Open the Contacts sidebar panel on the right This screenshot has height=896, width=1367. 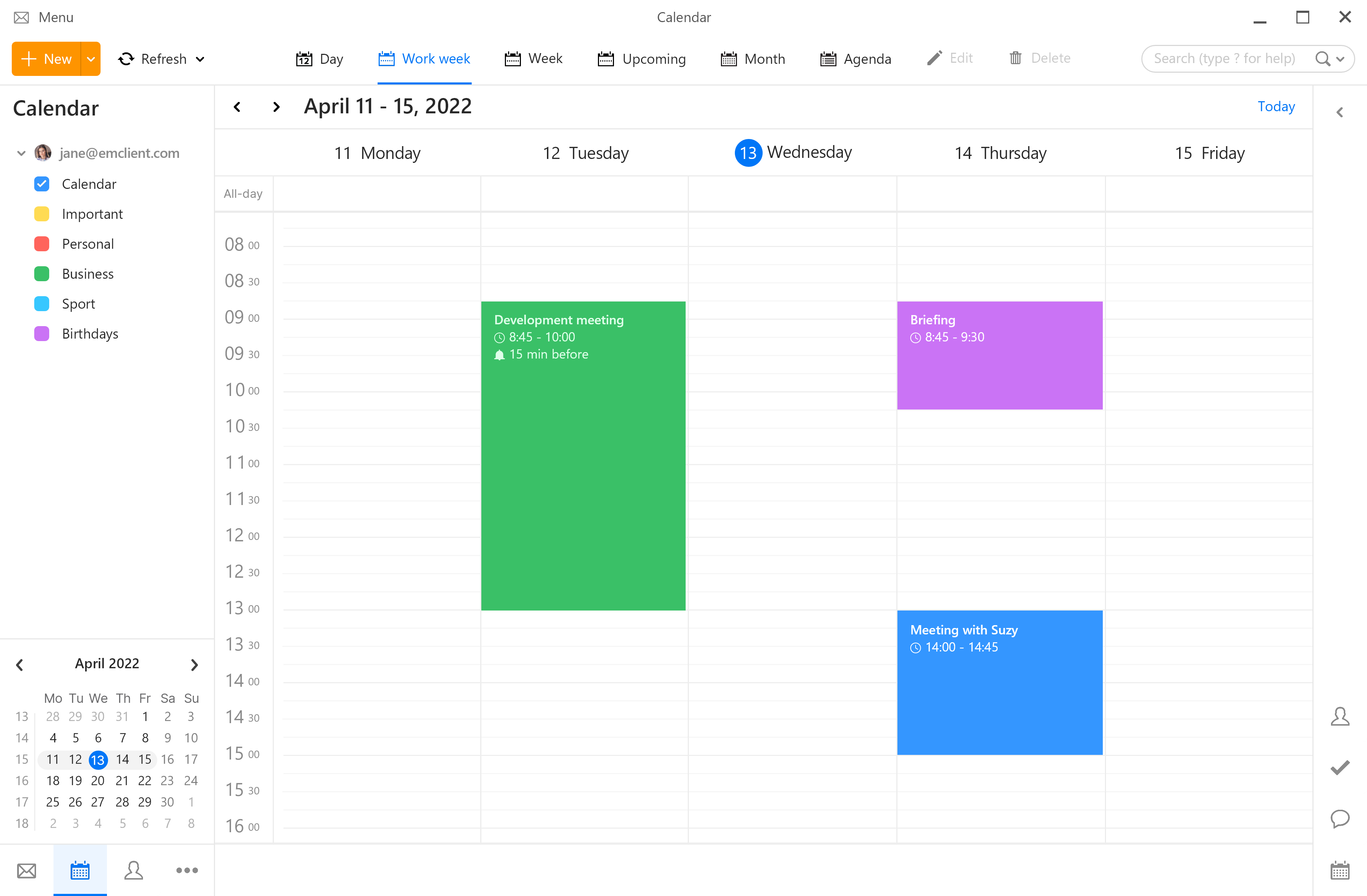1341,716
